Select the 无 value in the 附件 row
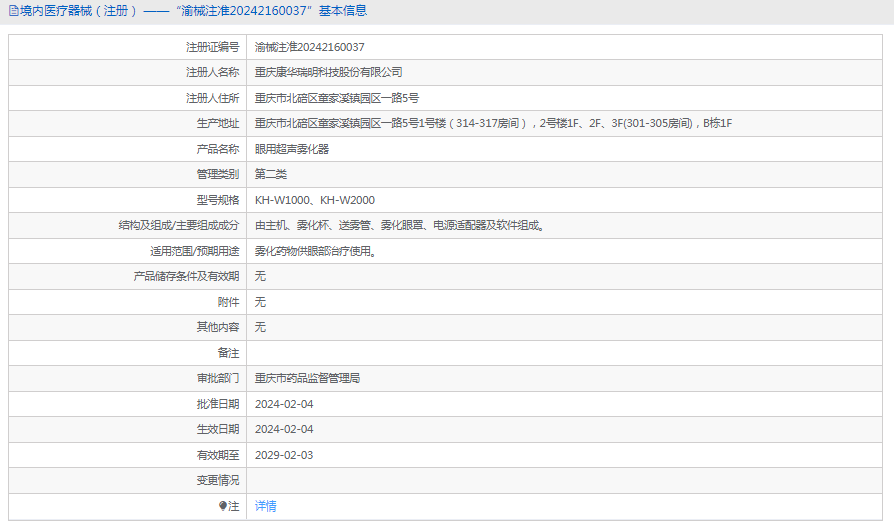This screenshot has width=894, height=528. (x=261, y=302)
